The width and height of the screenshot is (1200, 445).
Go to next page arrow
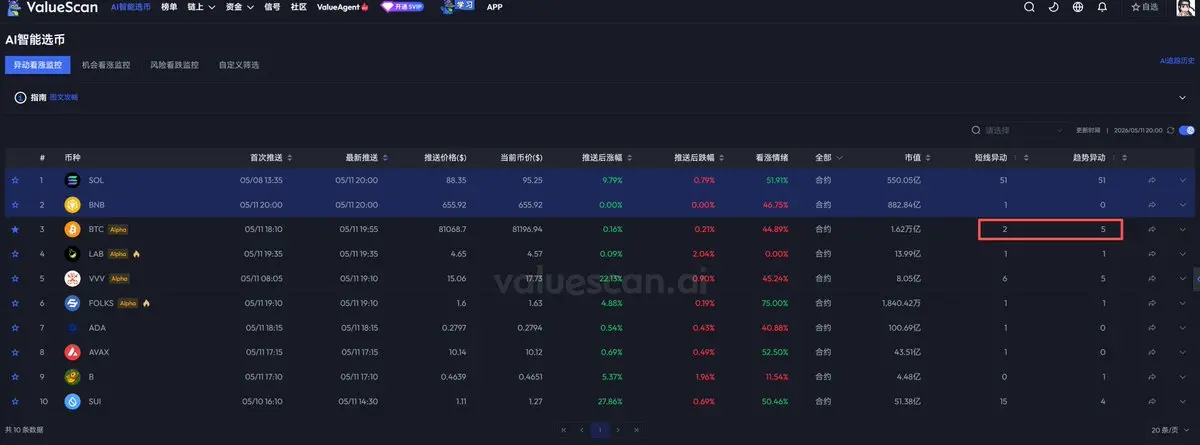point(619,429)
